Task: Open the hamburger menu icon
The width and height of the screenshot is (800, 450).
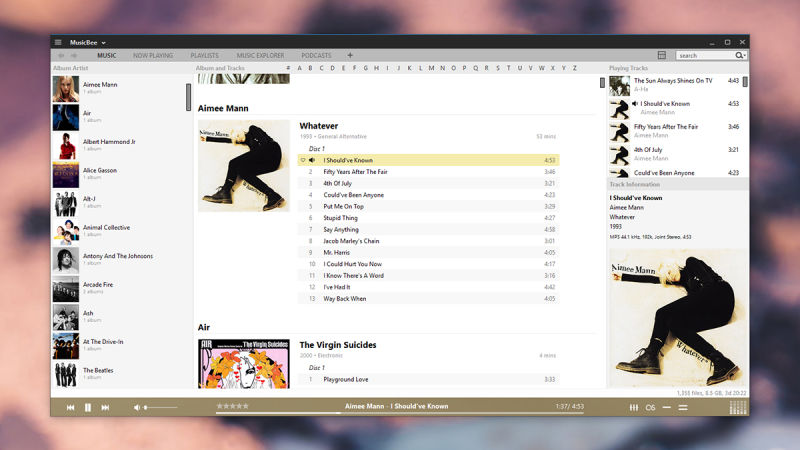Action: pos(58,42)
